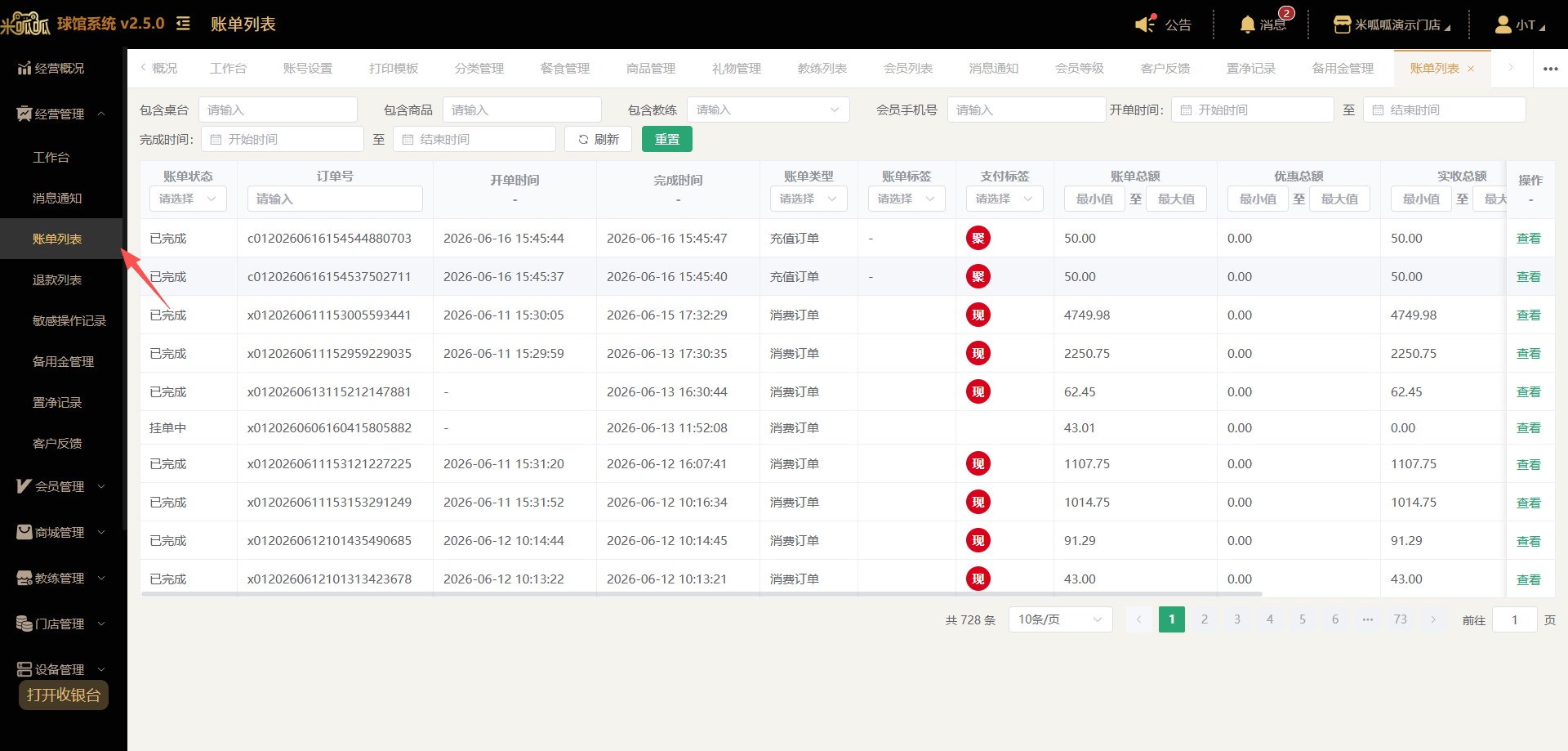1568x751 pixels.
Task: Set the 优惠总额 maximum value field
Action: [1339, 199]
